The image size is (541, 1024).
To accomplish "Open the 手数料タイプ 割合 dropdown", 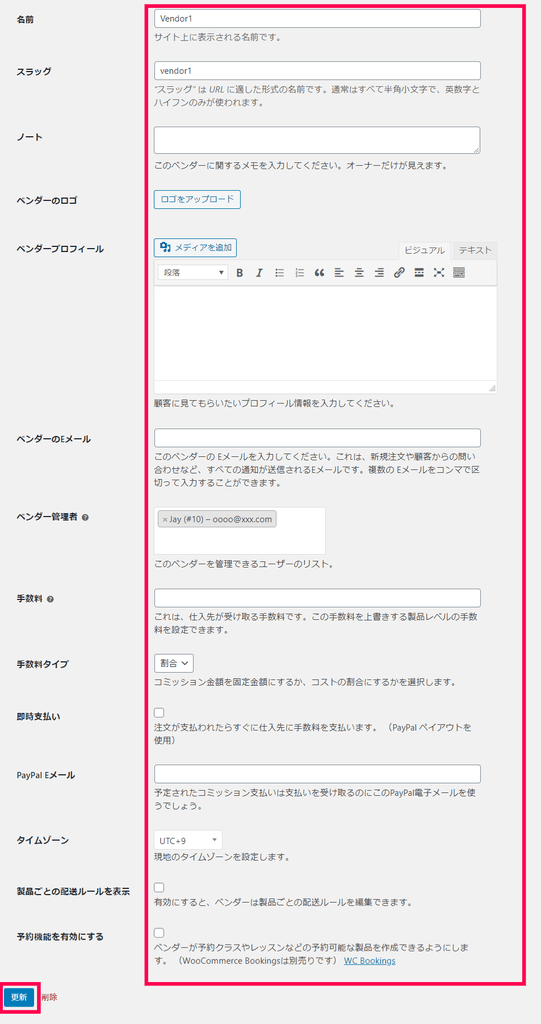I will point(174,663).
